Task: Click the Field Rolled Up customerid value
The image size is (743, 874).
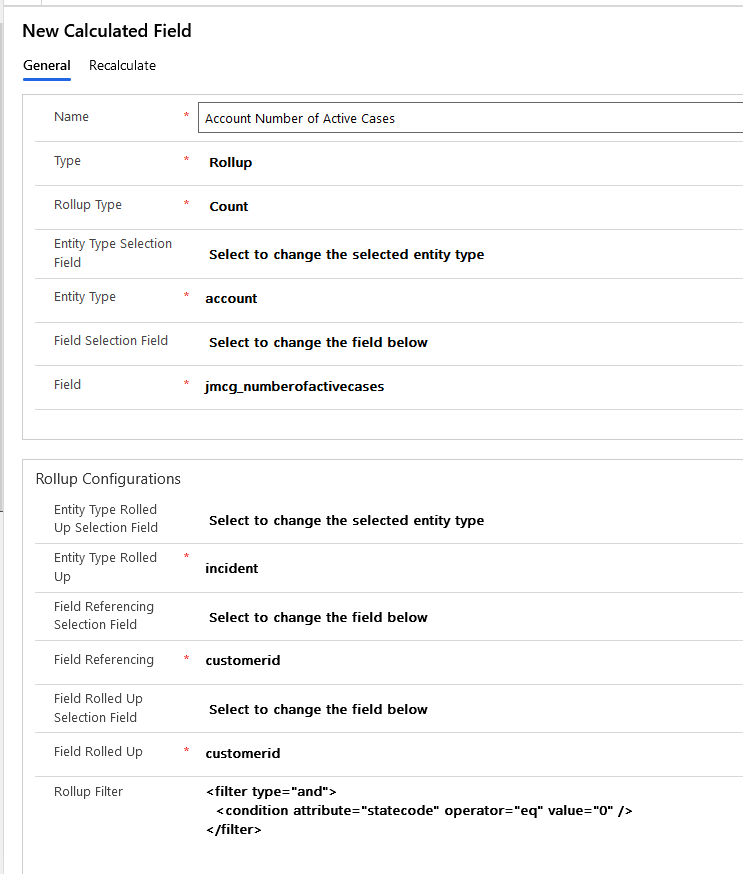Action: coord(242,754)
